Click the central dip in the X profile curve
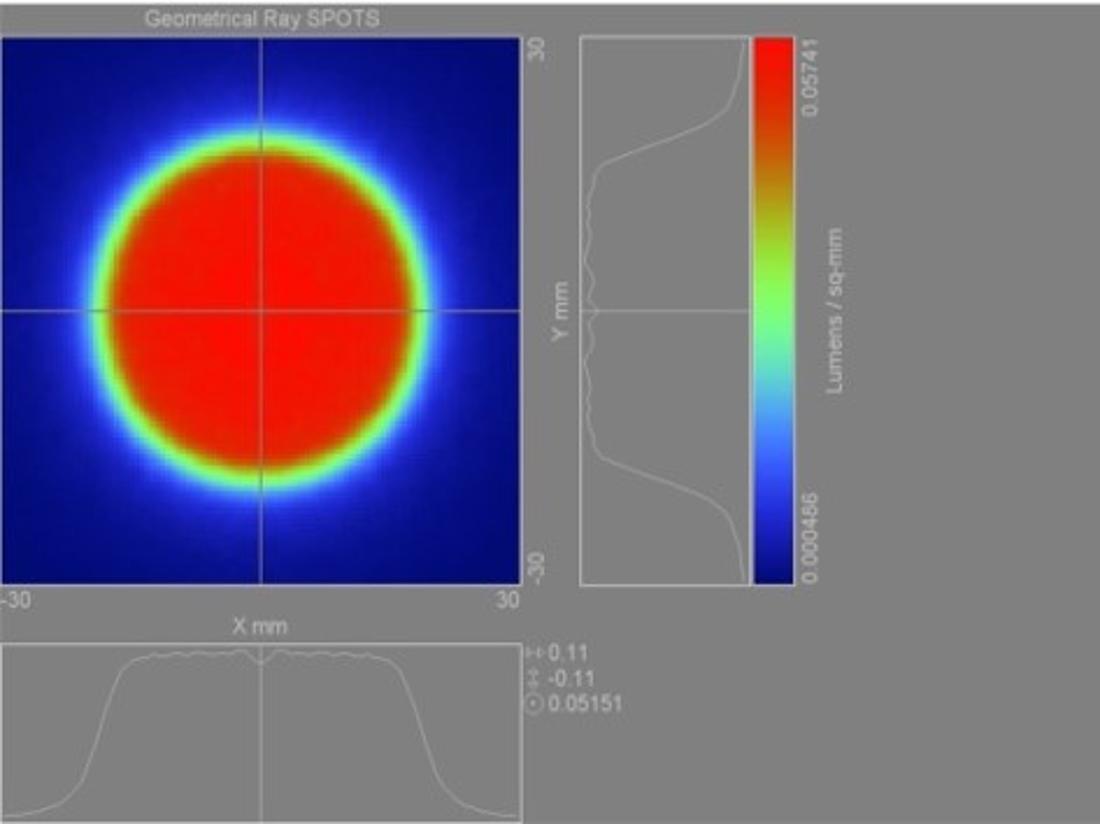Screen dimensions: 1100x824 pyautogui.click(x=261, y=661)
